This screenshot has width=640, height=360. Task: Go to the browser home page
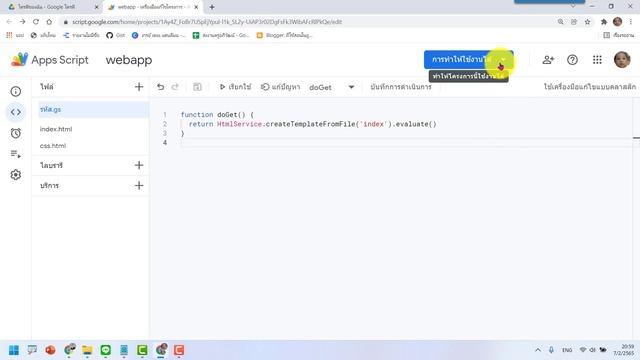coord(49,22)
